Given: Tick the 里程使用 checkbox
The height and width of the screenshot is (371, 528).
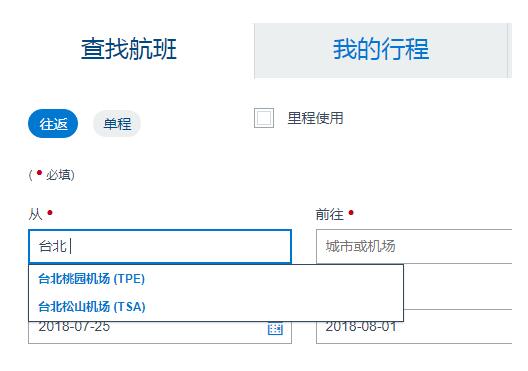Looking at the screenshot, I should click(x=264, y=118).
